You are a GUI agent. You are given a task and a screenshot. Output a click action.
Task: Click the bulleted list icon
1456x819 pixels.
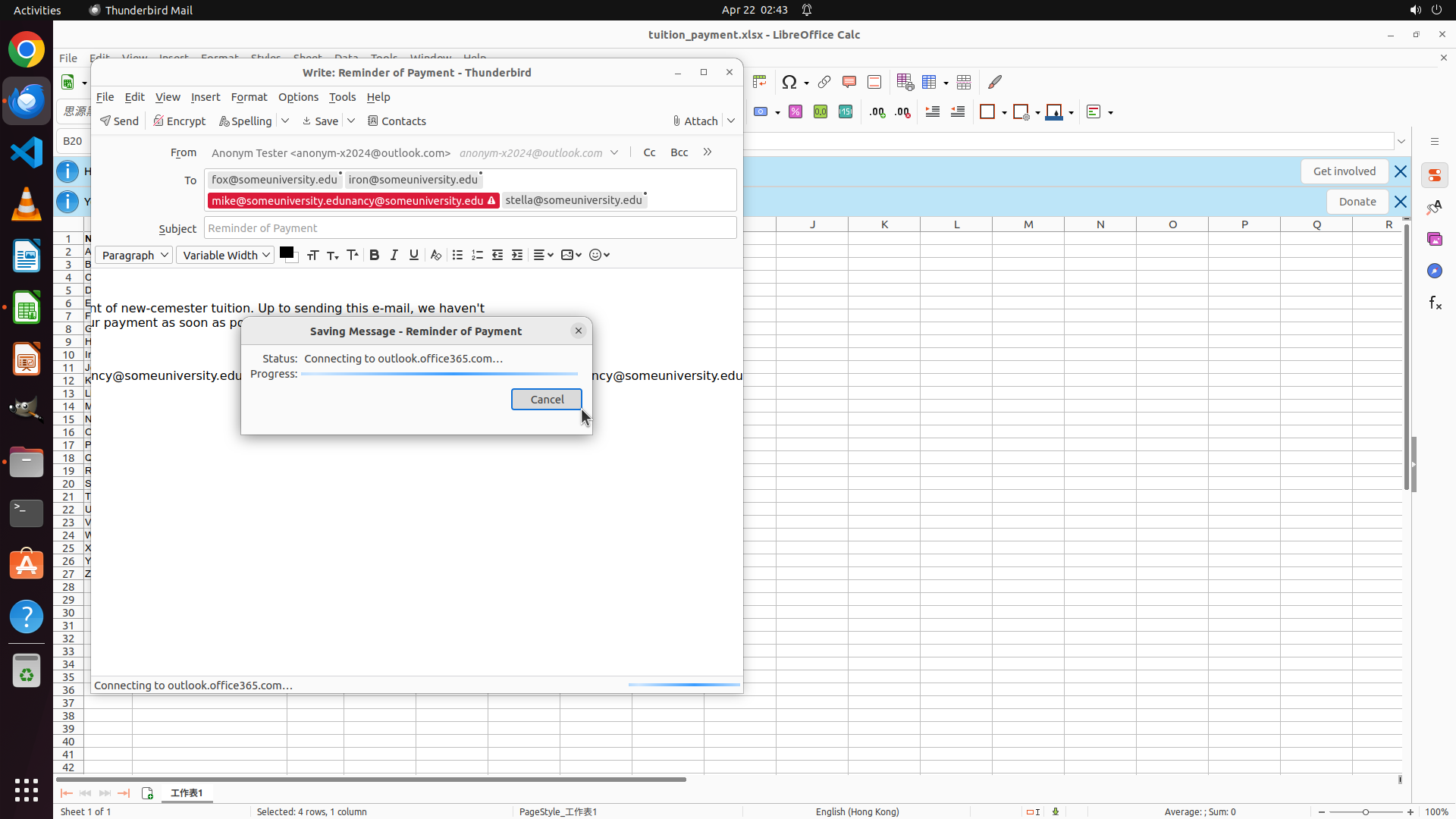coord(457,256)
